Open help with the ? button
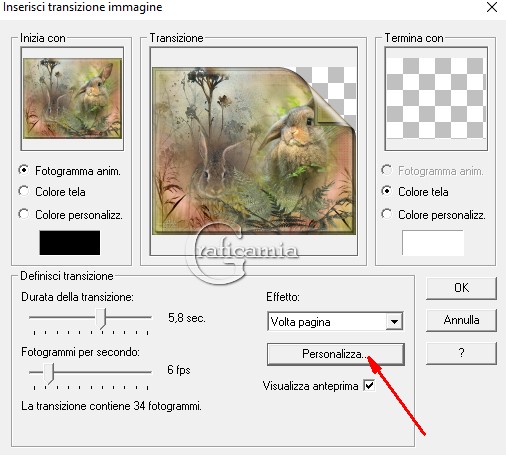Viewport: 506px width, 455px height. point(461,353)
